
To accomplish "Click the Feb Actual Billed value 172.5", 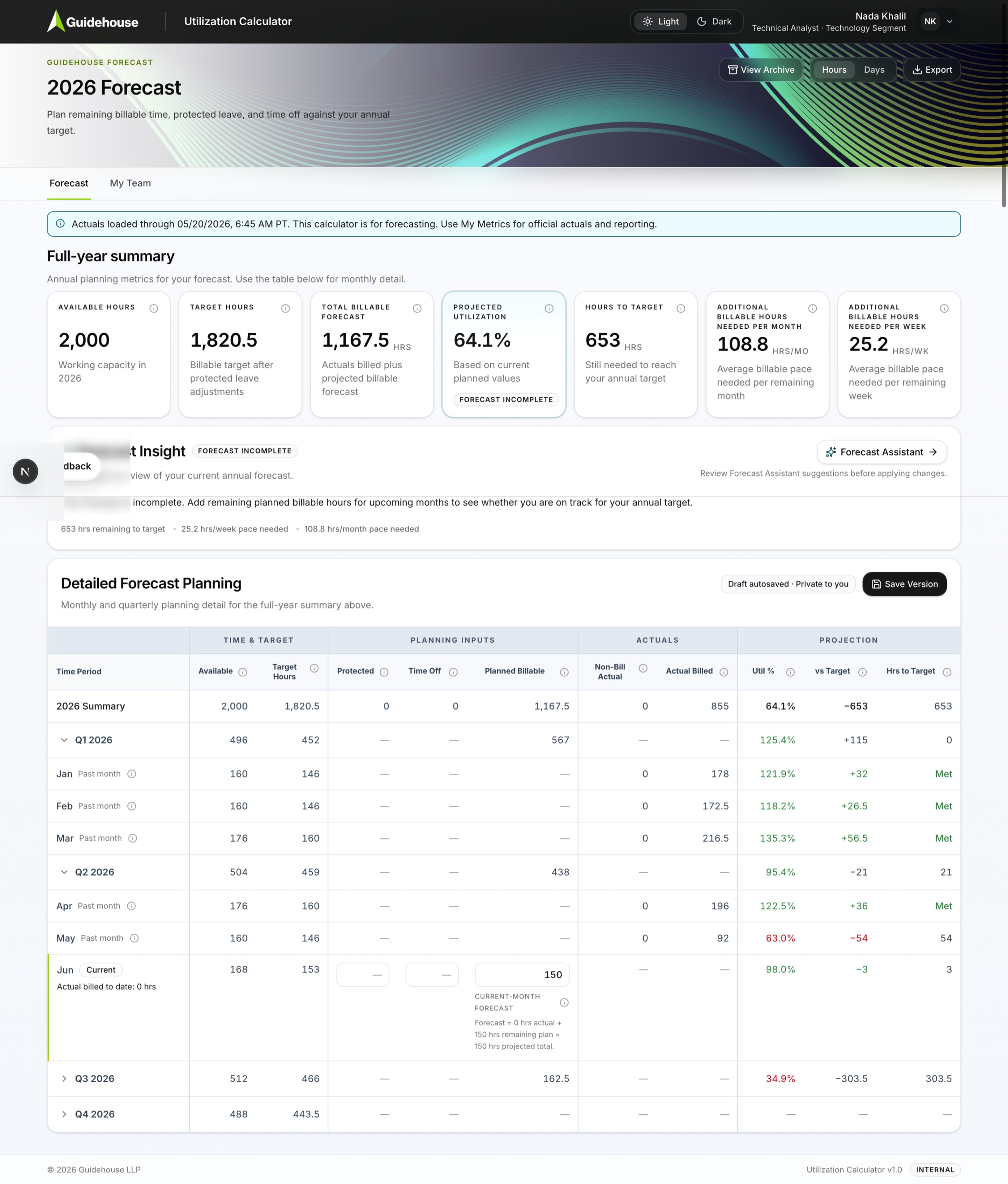I will click(x=715, y=806).
